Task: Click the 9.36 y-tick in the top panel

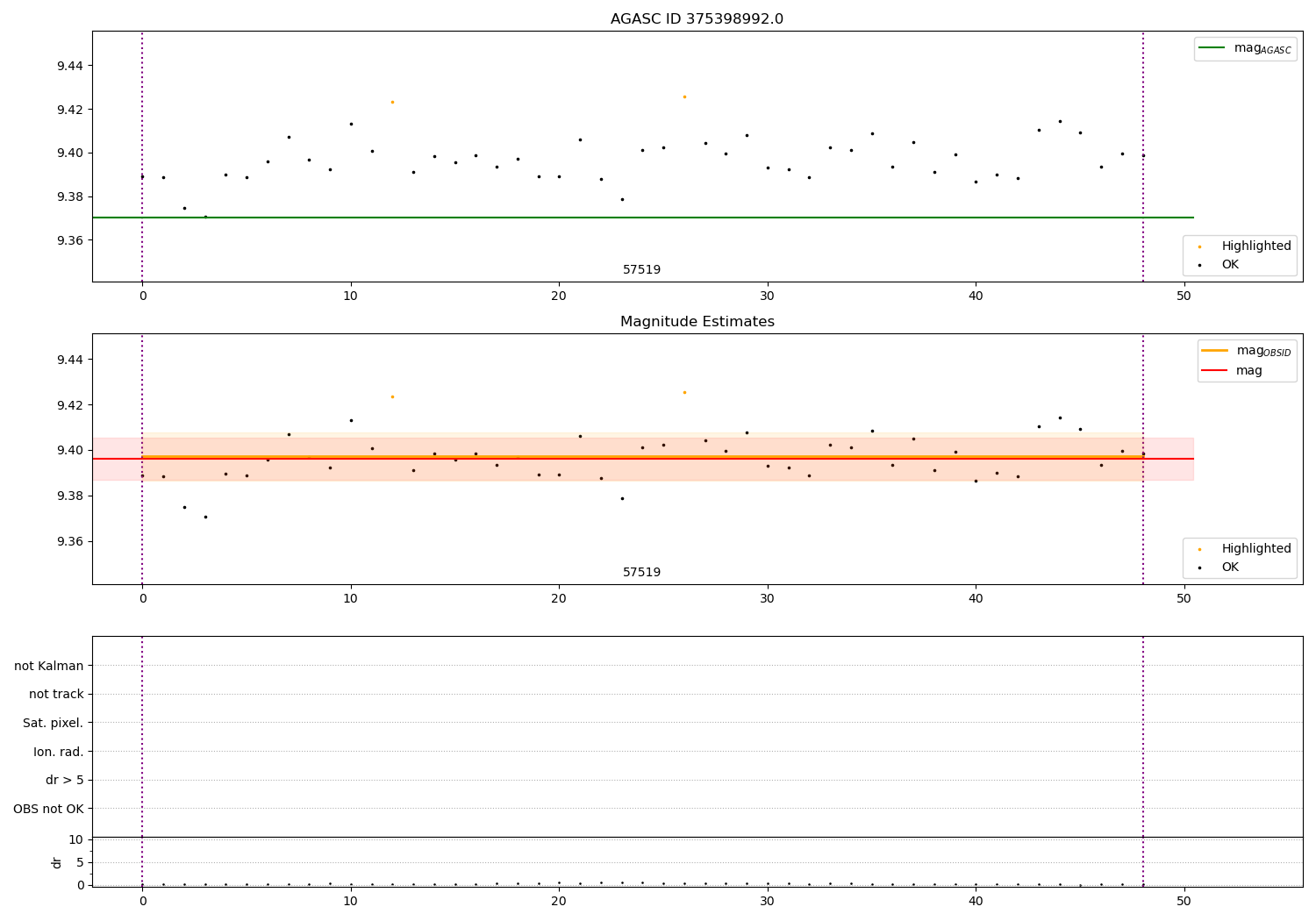Action: (x=70, y=240)
